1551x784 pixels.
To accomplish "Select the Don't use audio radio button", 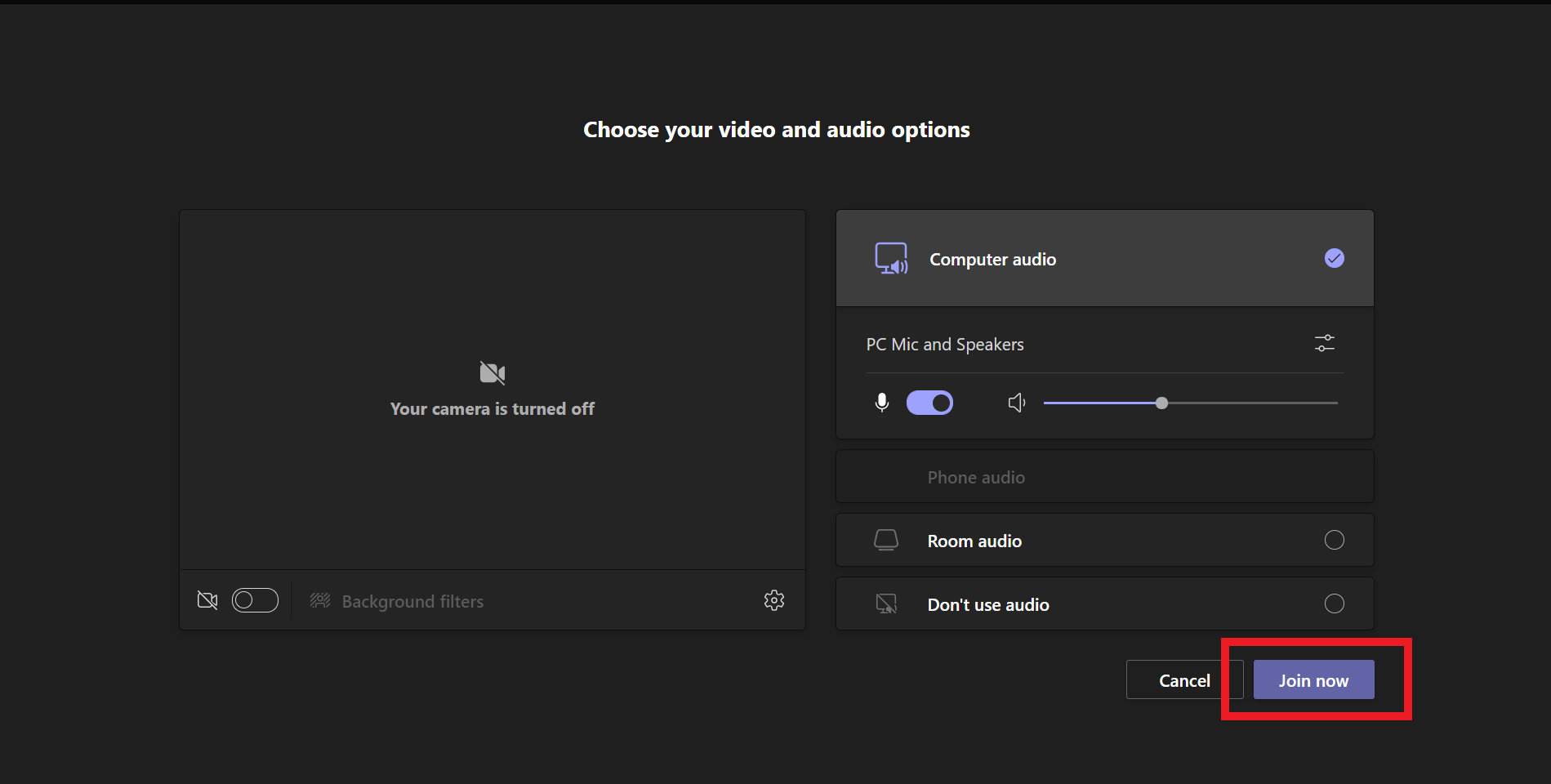I will coord(1335,604).
